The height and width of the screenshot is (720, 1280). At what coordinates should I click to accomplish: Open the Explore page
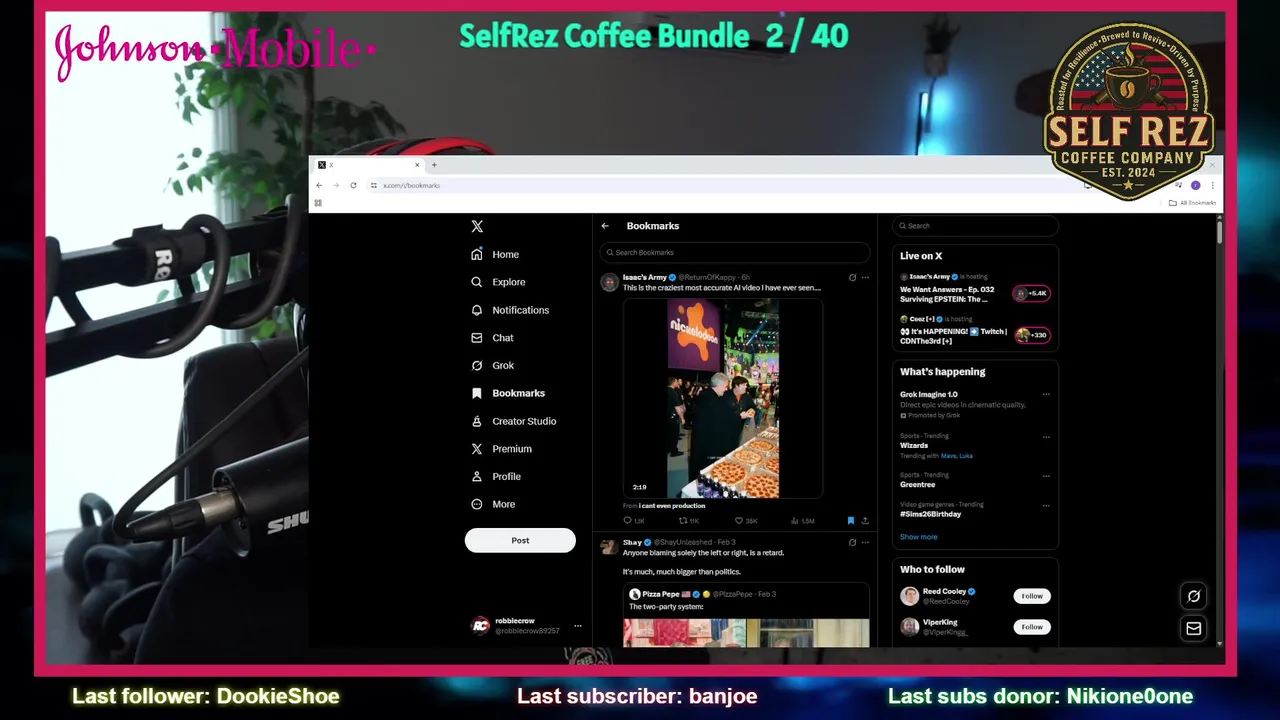[498, 282]
